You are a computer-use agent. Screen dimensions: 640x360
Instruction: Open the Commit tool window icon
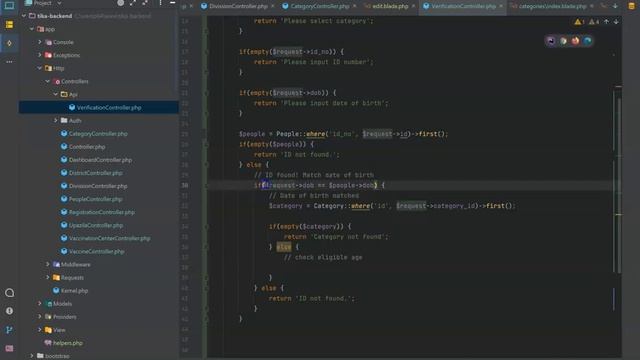pyautogui.click(x=9, y=43)
